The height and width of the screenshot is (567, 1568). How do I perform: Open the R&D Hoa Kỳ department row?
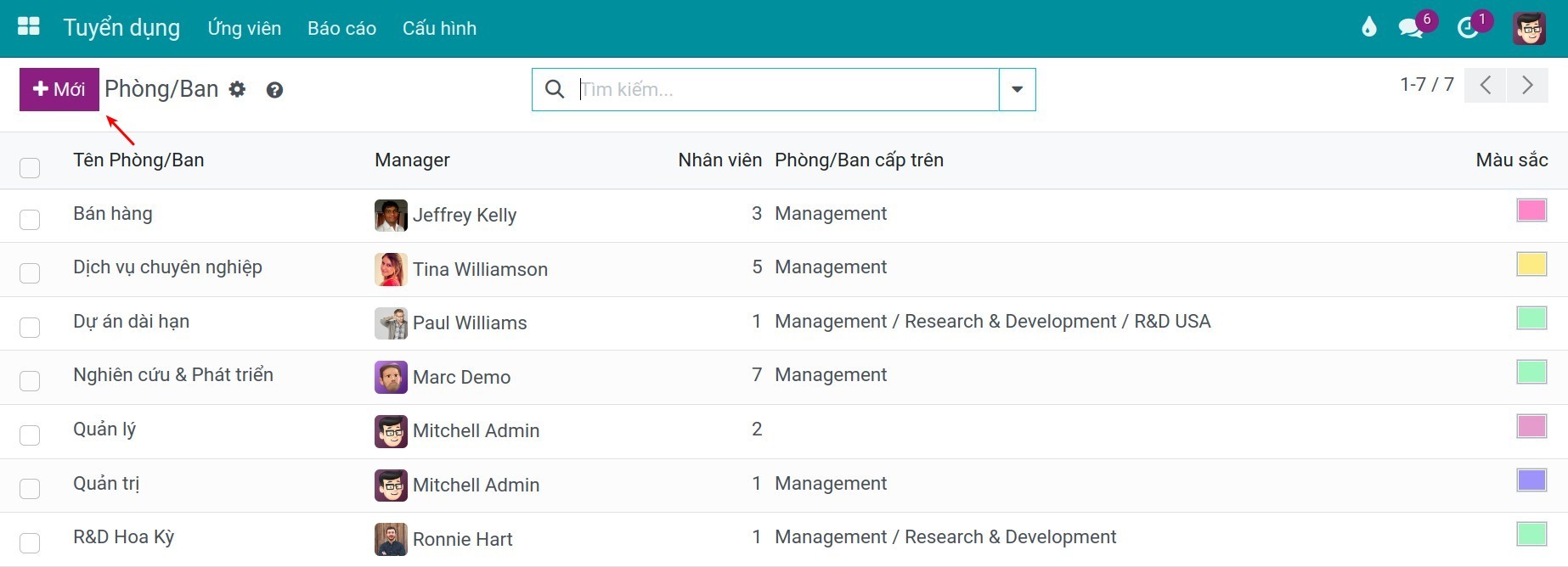pyautogui.click(x=784, y=539)
